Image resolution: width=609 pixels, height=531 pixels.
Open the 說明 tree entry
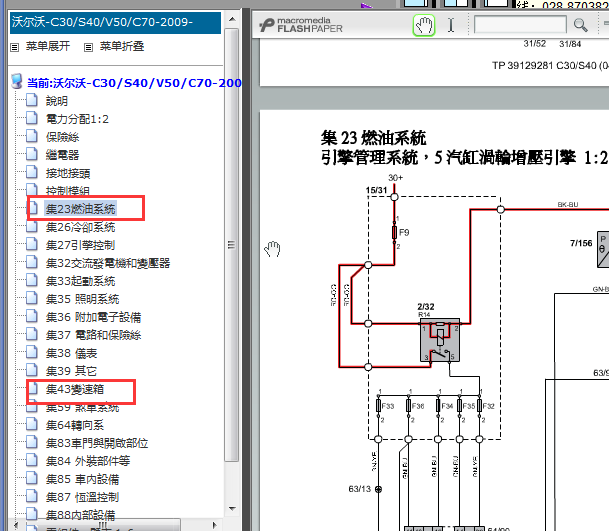click(x=57, y=101)
